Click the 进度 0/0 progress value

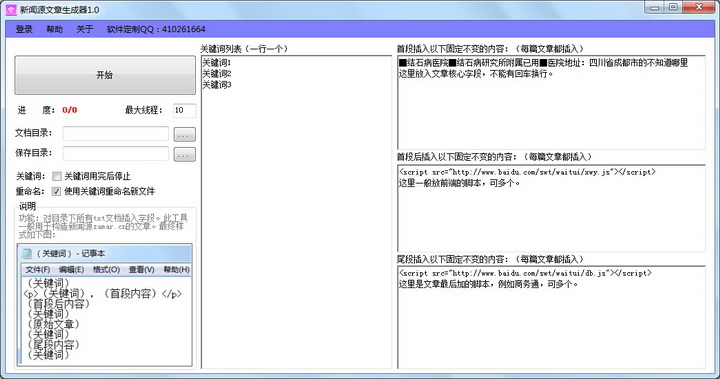[70, 110]
